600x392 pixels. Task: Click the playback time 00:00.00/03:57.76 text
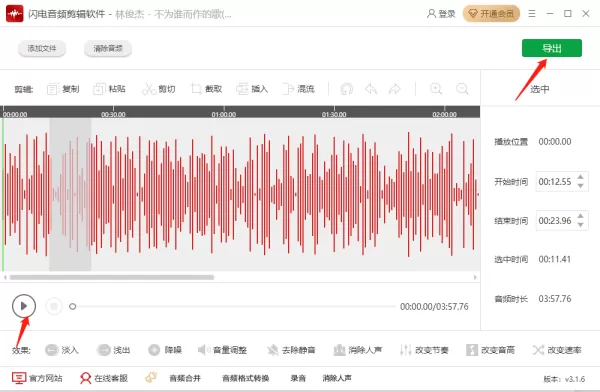click(434, 307)
